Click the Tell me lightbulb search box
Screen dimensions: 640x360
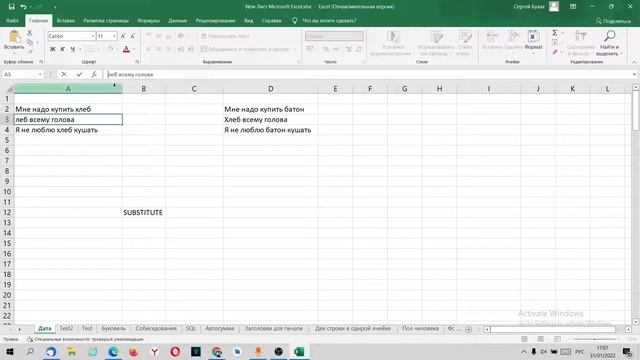[x=325, y=20]
